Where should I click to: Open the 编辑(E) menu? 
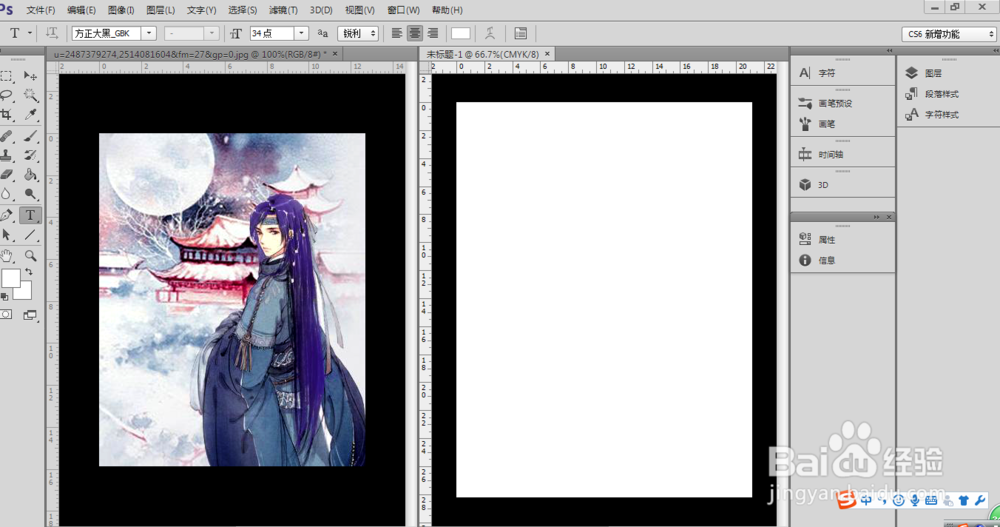pos(81,10)
